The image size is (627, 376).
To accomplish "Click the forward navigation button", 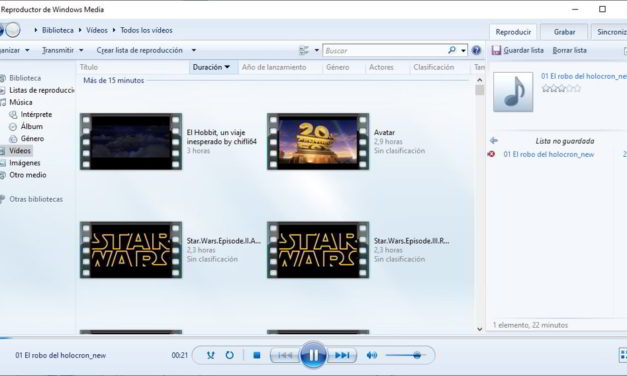I will (13, 30).
